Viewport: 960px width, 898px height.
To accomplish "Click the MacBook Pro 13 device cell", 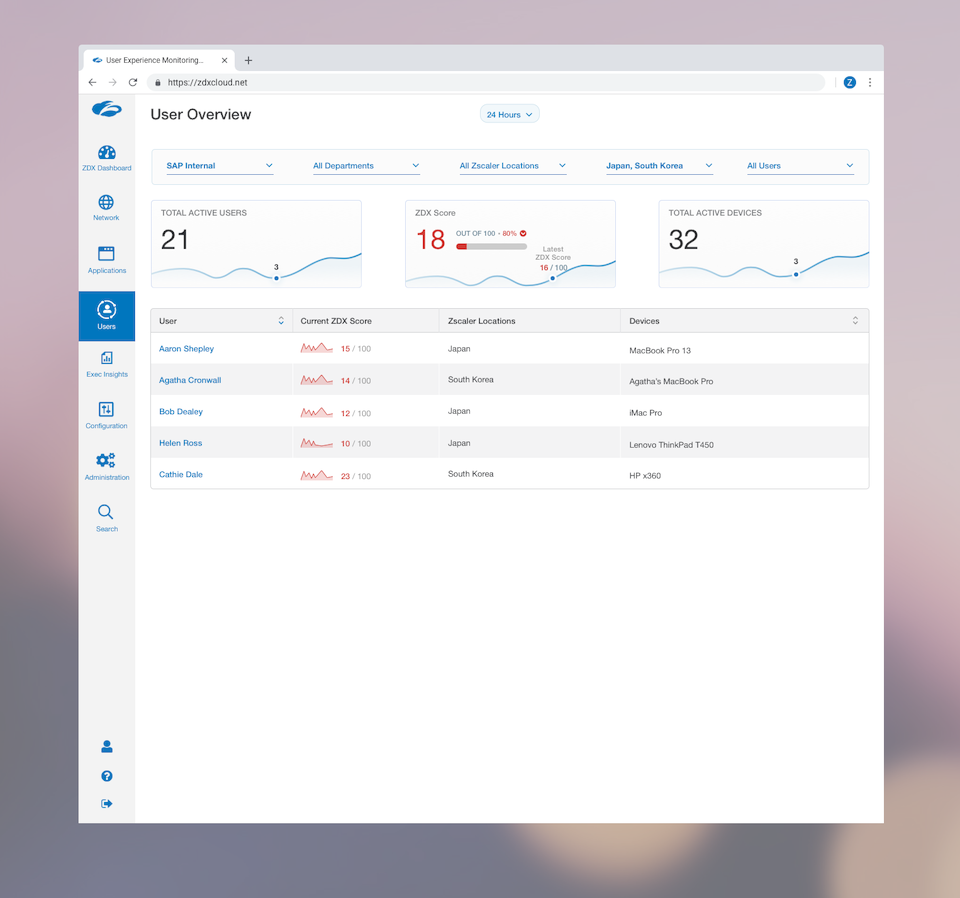I will 660,351.
